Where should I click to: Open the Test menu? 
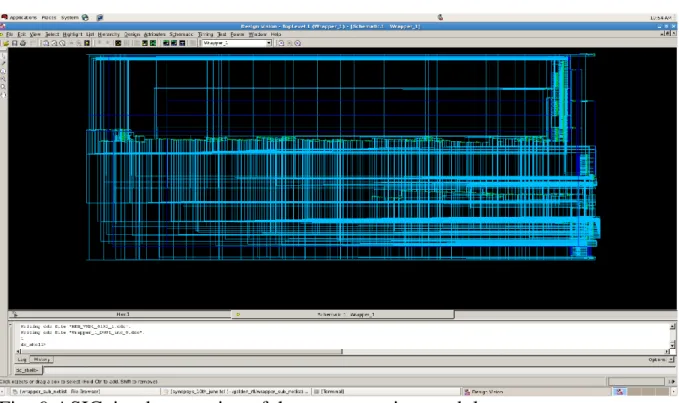[x=222, y=34]
